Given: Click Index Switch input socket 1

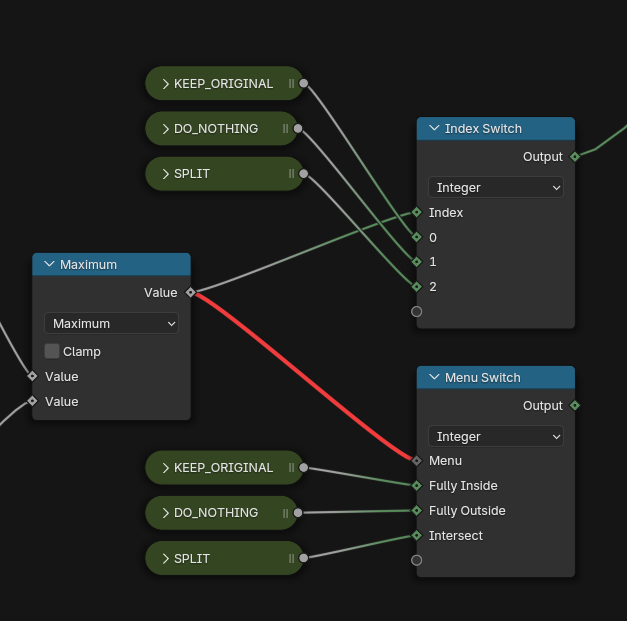Looking at the screenshot, I should point(417,262).
